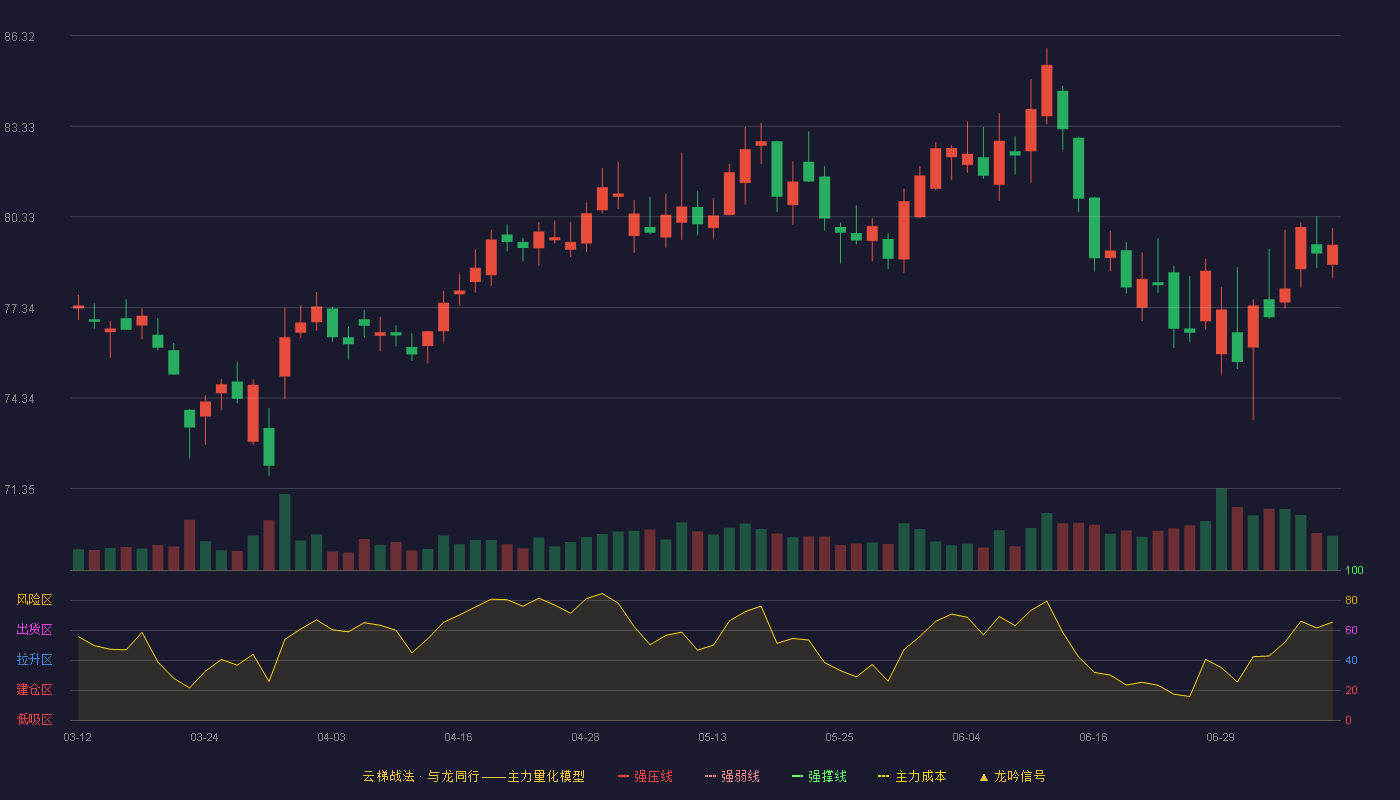Click the 04-28 date axis label
The height and width of the screenshot is (800, 1400).
click(585, 737)
